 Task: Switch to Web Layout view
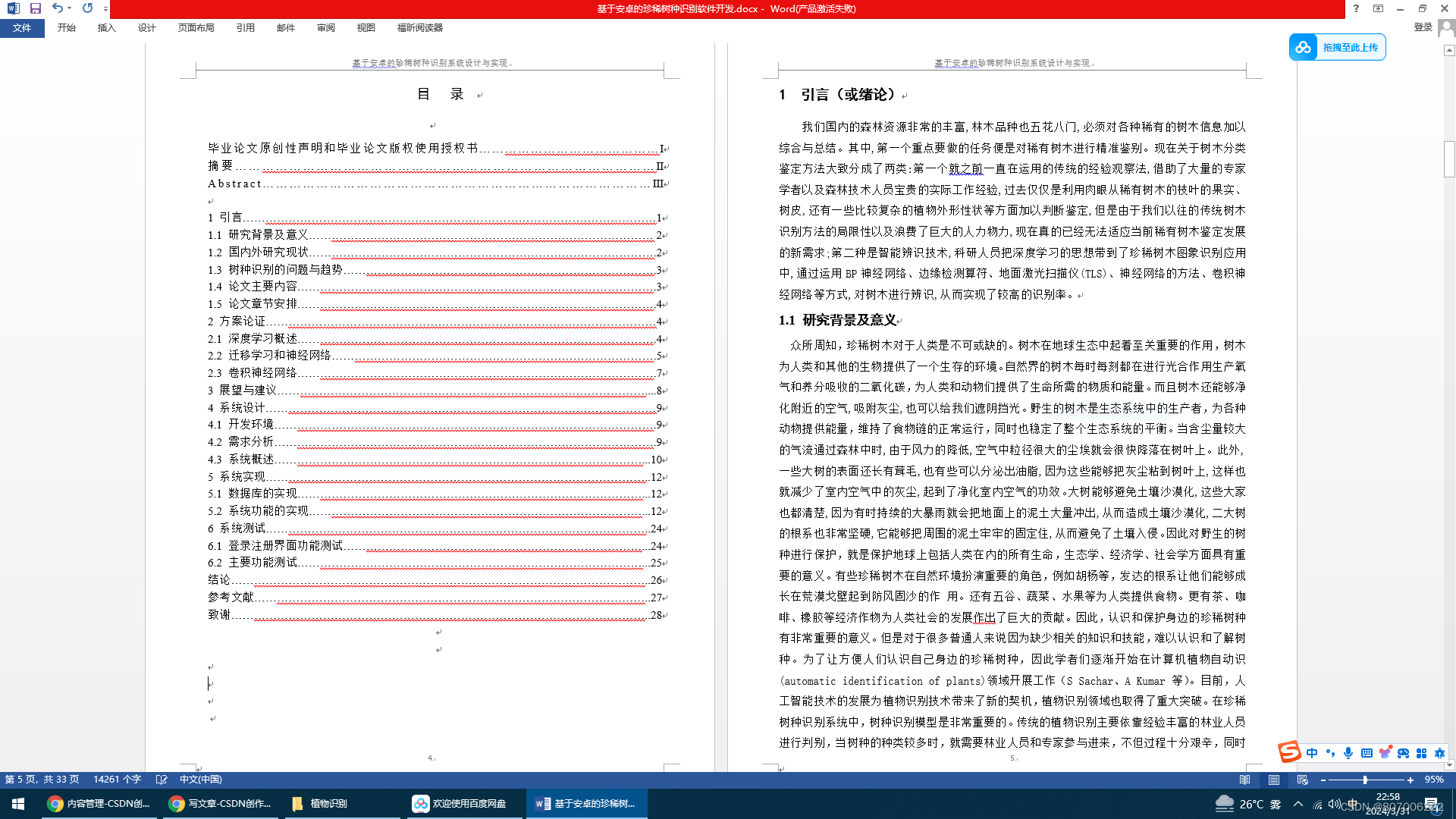1303,780
